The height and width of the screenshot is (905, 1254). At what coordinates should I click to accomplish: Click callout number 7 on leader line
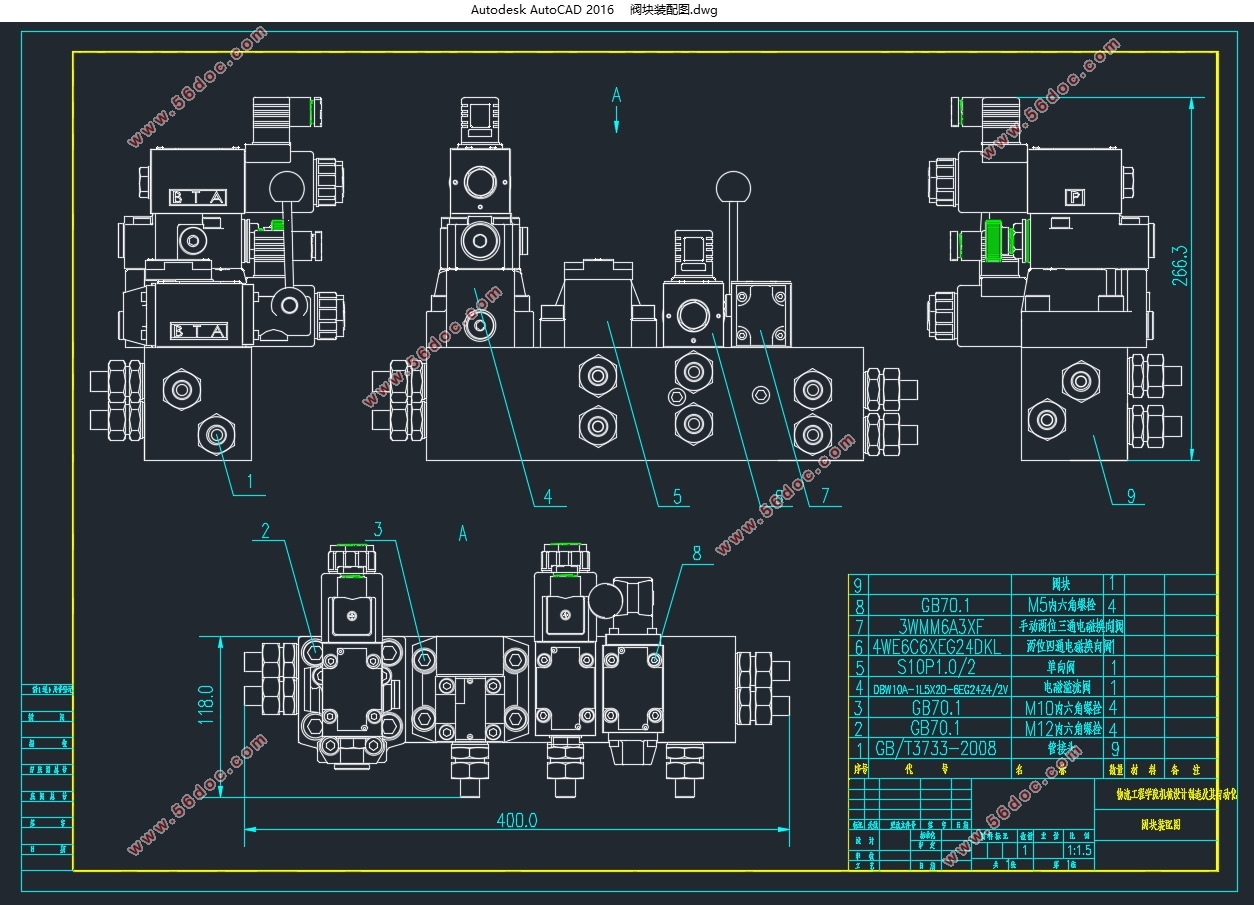[825, 495]
